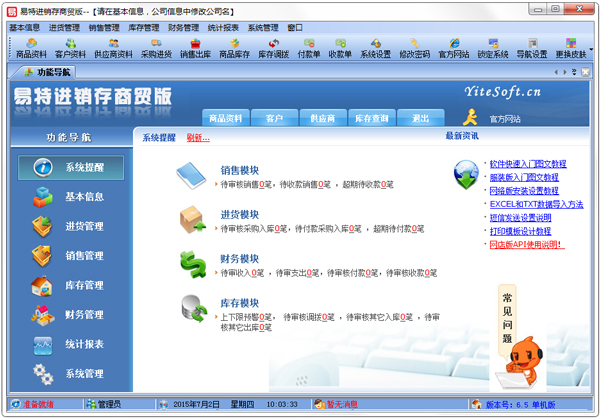Click 锁定系统 toolbar icon
This screenshot has width=600, height=418.
click(x=493, y=49)
